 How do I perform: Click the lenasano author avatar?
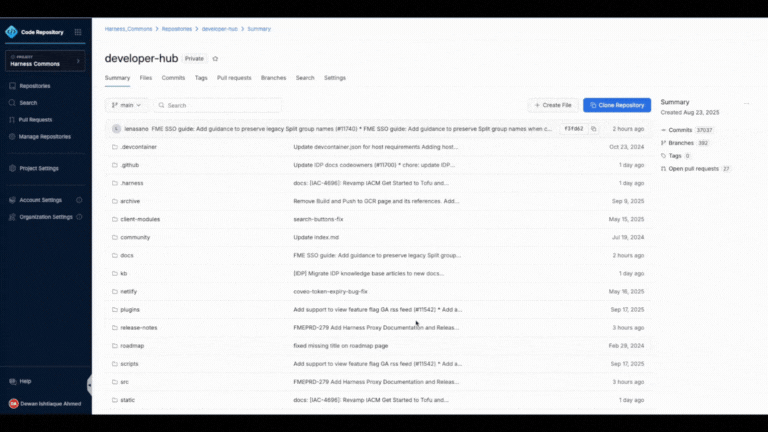pos(116,129)
